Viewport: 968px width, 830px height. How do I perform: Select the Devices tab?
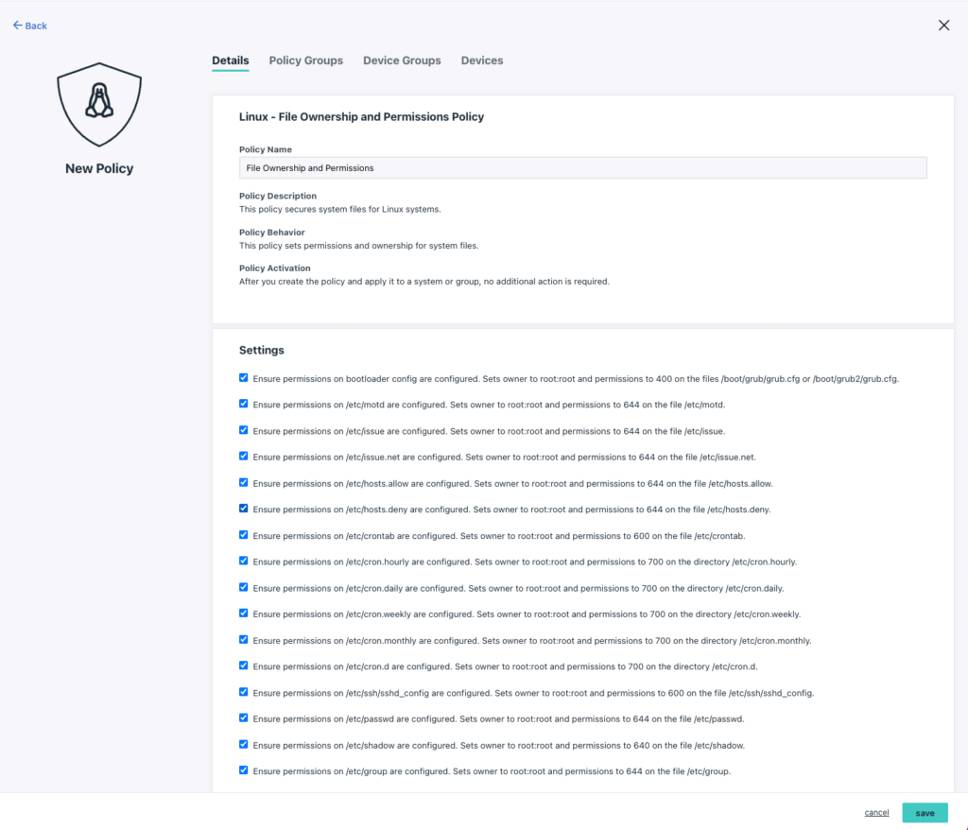pyautogui.click(x=482, y=60)
